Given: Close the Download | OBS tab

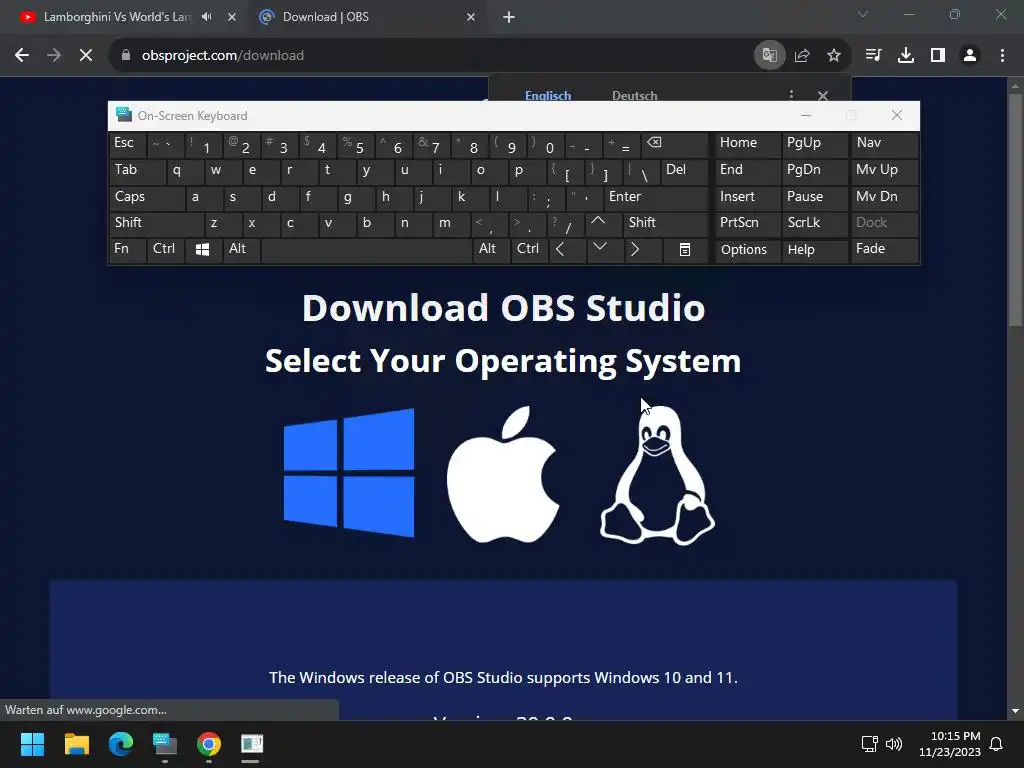Looking at the screenshot, I should click(471, 17).
